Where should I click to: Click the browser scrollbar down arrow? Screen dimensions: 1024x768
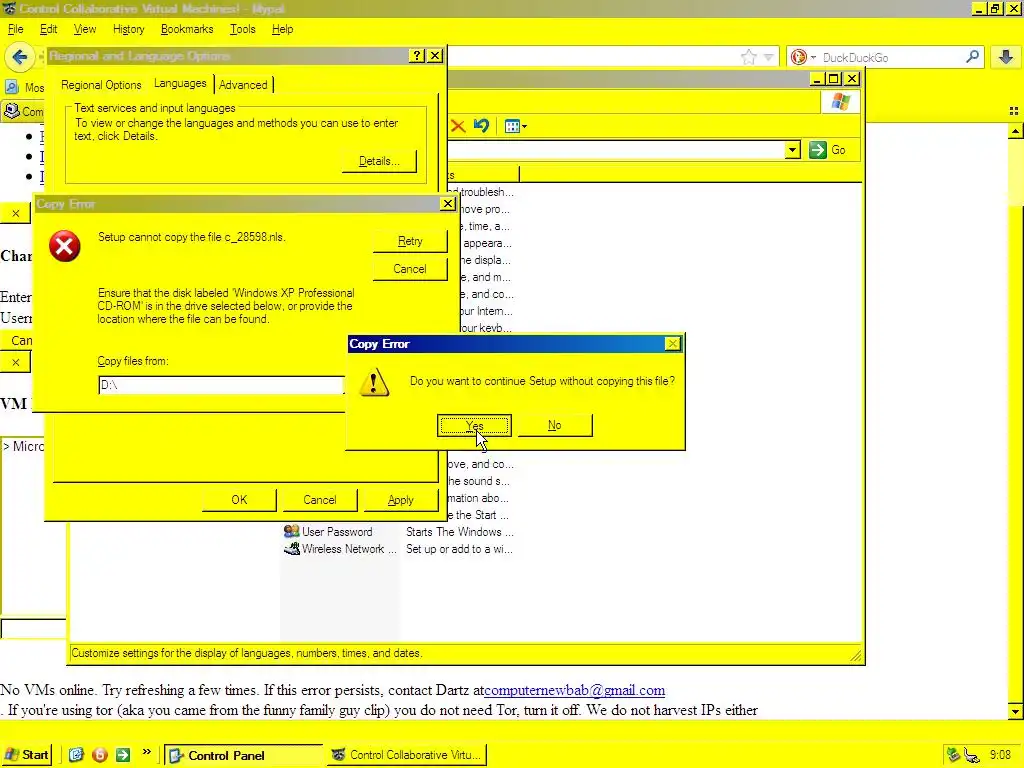tap(1016, 711)
